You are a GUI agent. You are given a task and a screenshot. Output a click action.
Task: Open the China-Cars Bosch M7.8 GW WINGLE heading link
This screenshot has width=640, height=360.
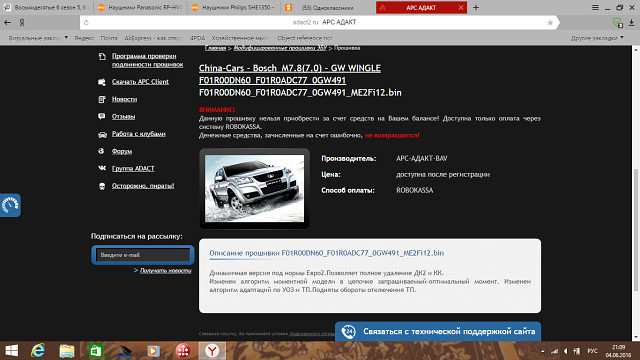tap(290, 68)
